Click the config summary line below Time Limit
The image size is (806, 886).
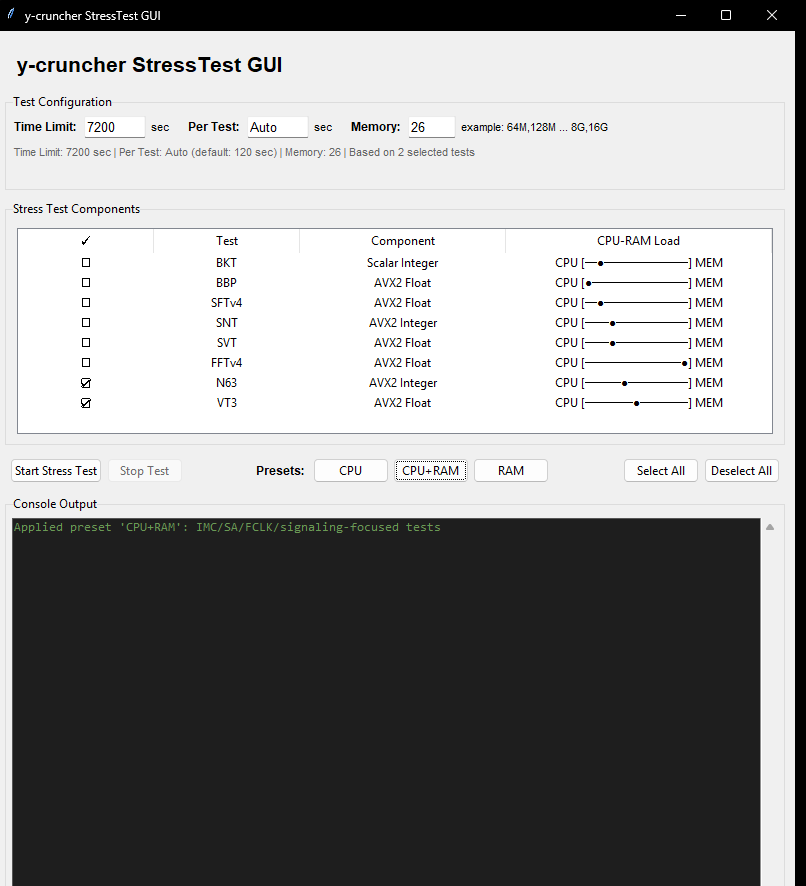(244, 153)
